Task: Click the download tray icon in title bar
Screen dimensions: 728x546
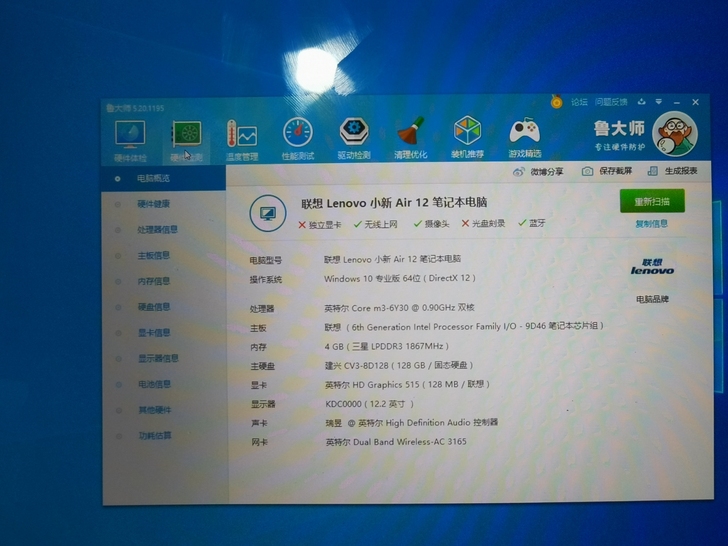Action: (642, 102)
